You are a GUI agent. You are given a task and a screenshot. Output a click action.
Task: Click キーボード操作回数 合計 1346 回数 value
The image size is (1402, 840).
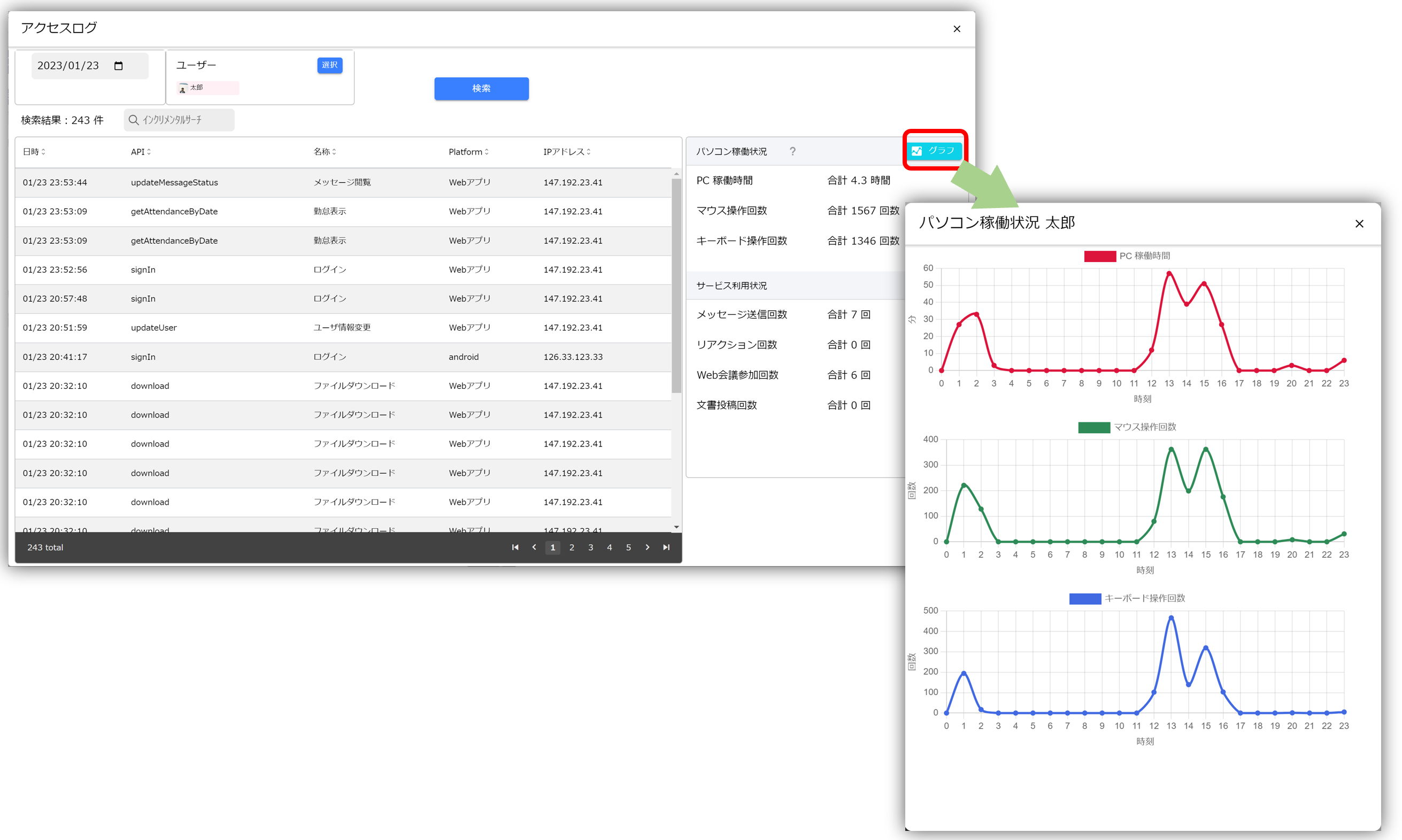[x=863, y=241]
